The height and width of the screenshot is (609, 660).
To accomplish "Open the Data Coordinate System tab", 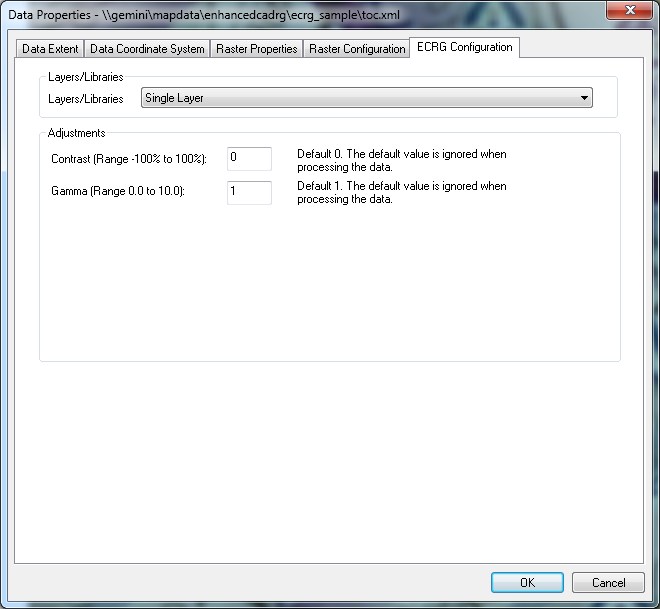I will tap(147, 49).
